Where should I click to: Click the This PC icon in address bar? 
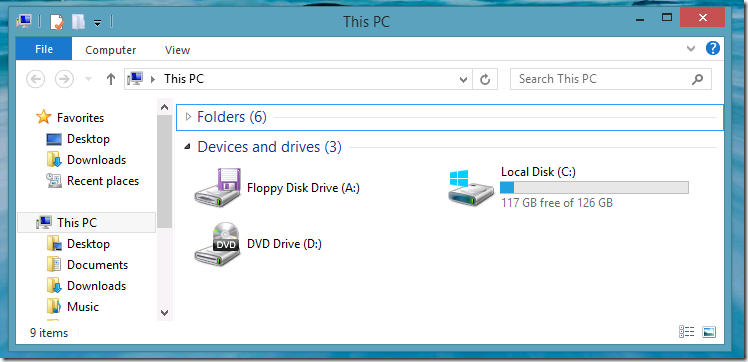click(136, 79)
